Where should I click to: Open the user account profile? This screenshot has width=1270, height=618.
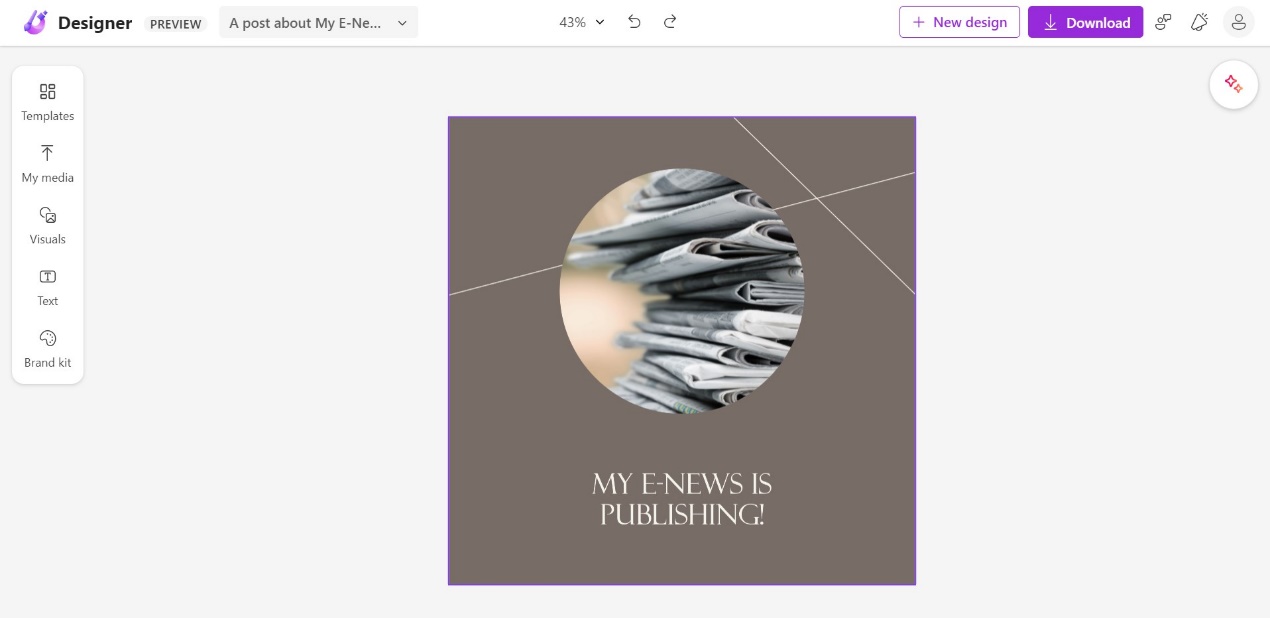pyautogui.click(x=1238, y=22)
